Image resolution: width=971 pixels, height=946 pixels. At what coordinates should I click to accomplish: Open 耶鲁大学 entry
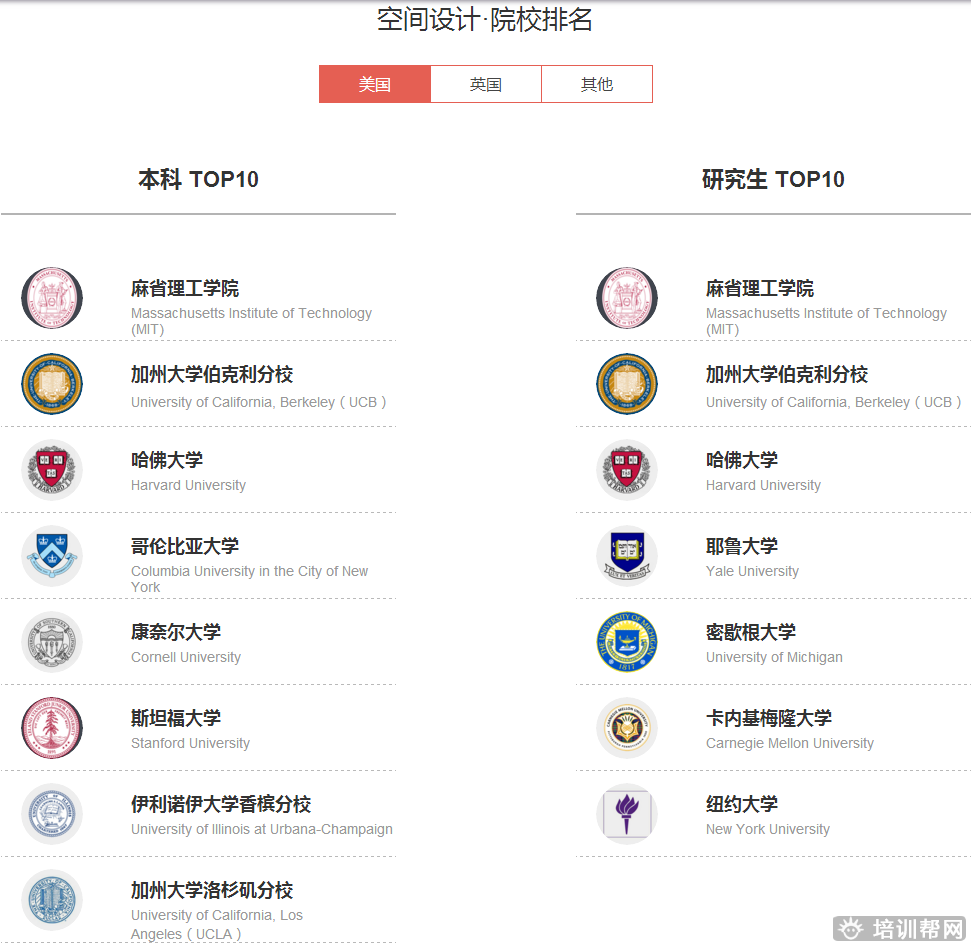click(x=742, y=547)
